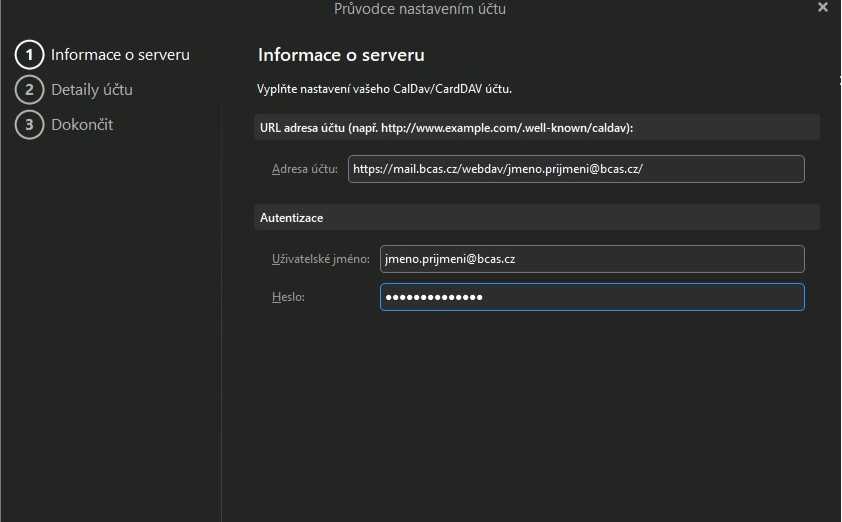The width and height of the screenshot is (842, 522).
Task: Click the step 2 circle icon
Action: pyautogui.click(x=30, y=90)
